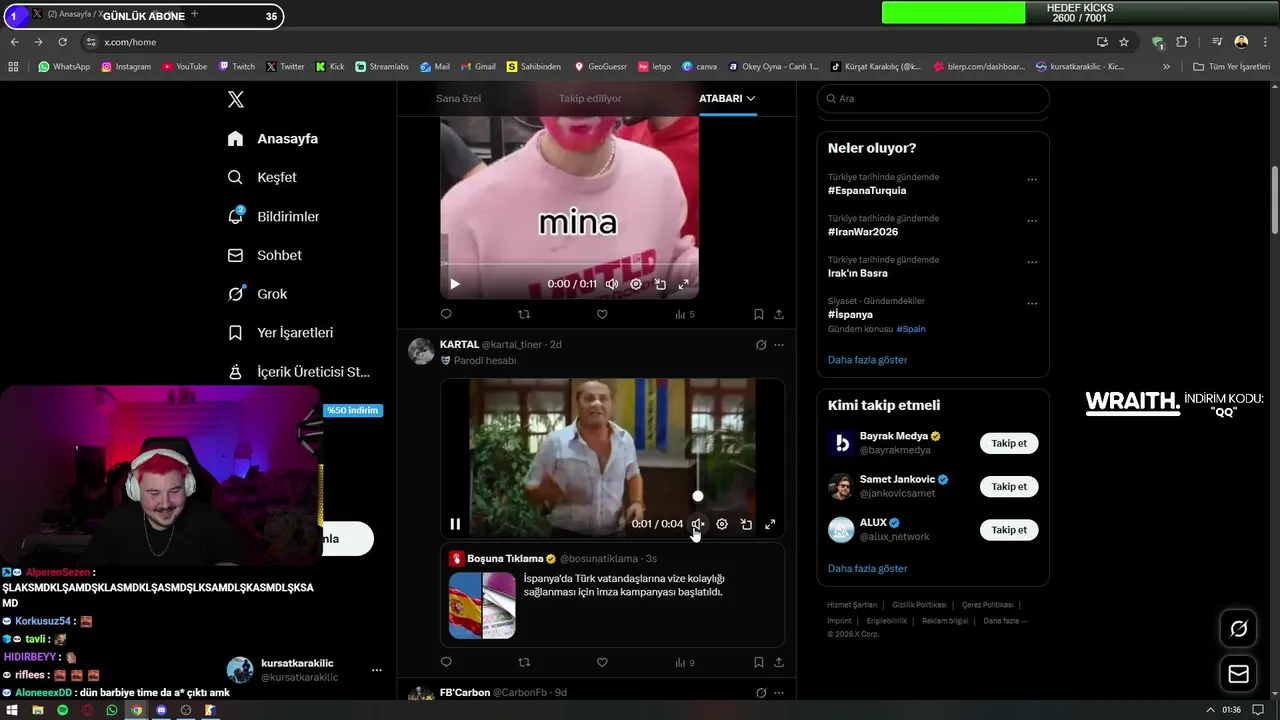Click the X logo in sidebar
This screenshot has height=720, width=1280.
pyautogui.click(x=236, y=99)
